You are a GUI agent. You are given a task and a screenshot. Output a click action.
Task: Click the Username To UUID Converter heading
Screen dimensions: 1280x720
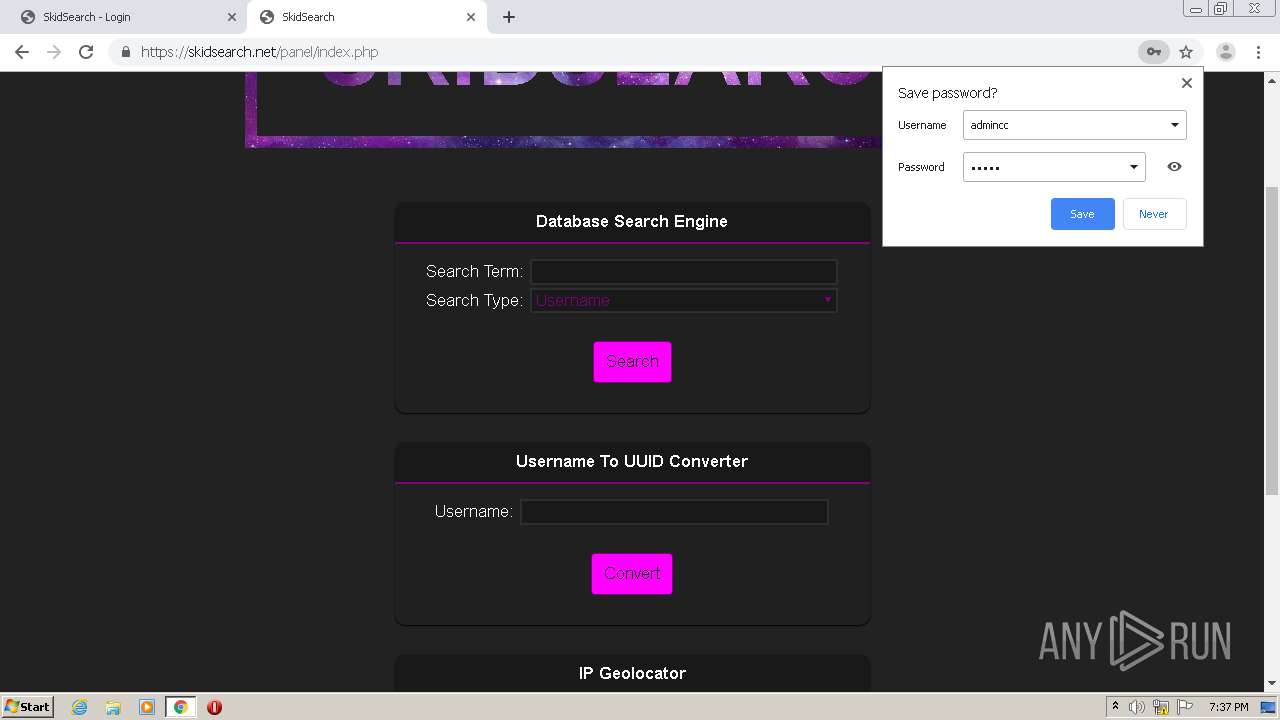pos(632,462)
